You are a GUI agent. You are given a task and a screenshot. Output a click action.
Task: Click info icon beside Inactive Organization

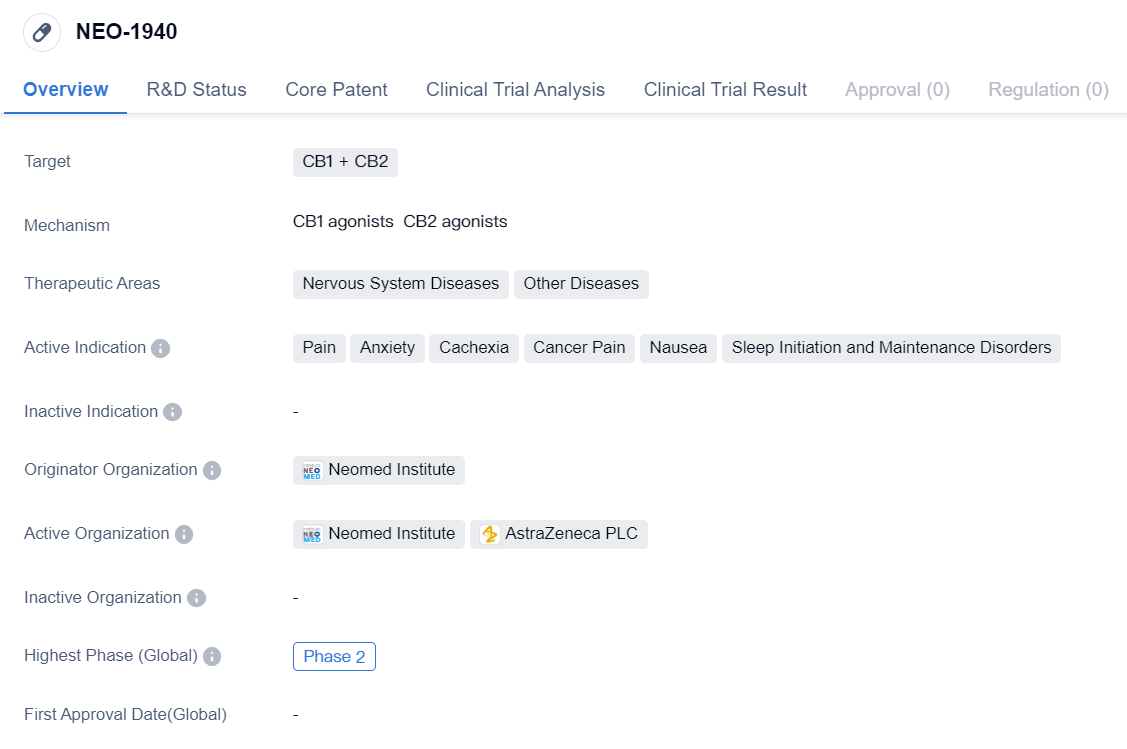tap(196, 598)
